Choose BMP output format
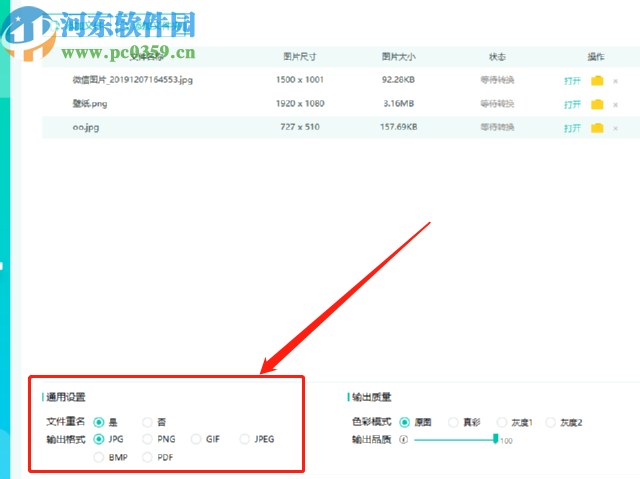 point(99,457)
